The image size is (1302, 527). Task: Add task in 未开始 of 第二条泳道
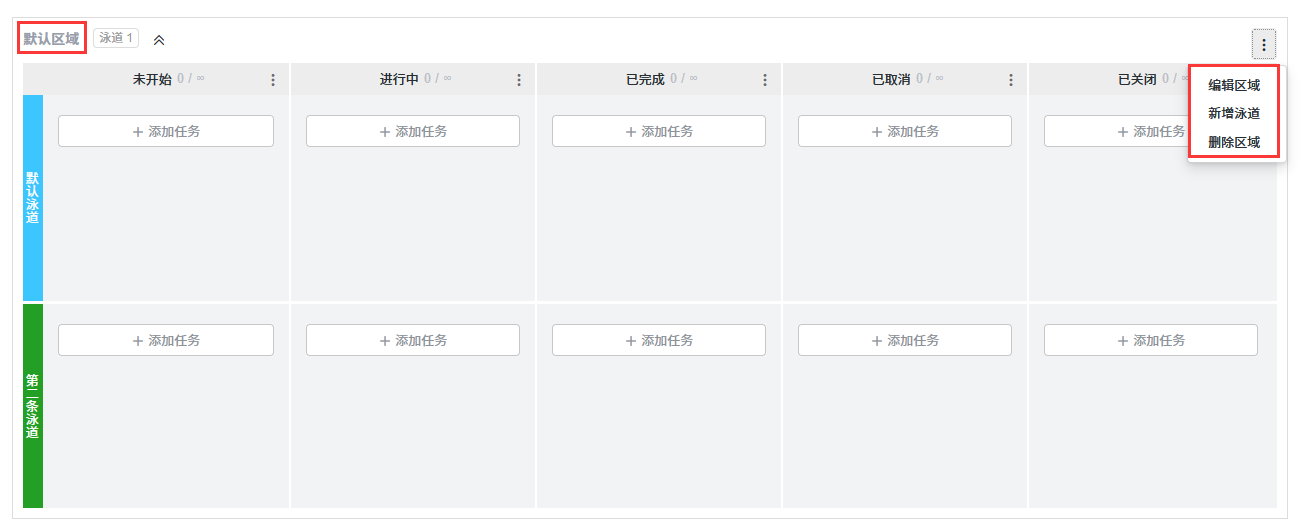click(166, 340)
